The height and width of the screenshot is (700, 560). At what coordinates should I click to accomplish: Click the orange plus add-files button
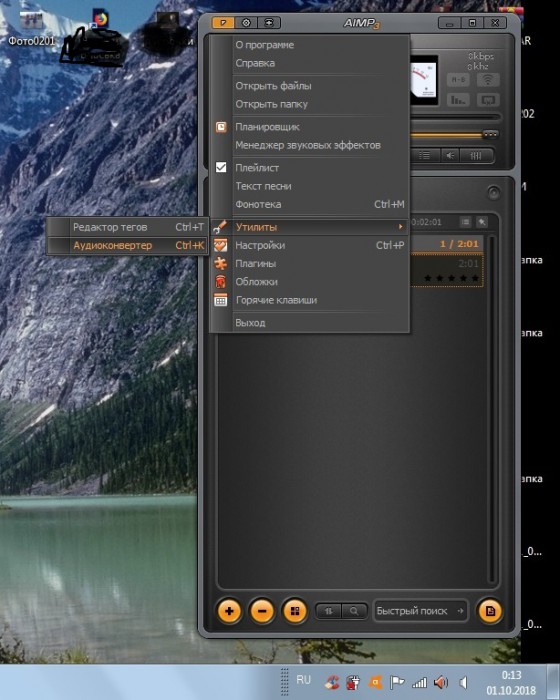click(x=229, y=611)
